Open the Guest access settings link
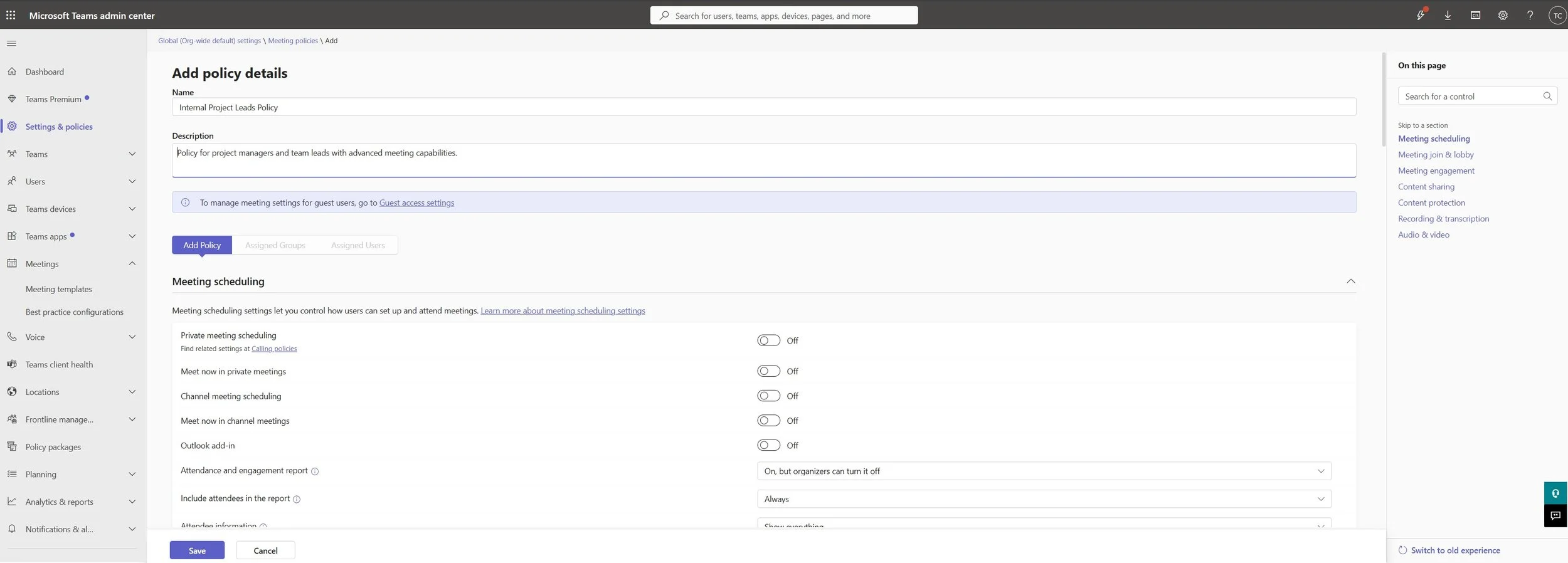 click(416, 203)
